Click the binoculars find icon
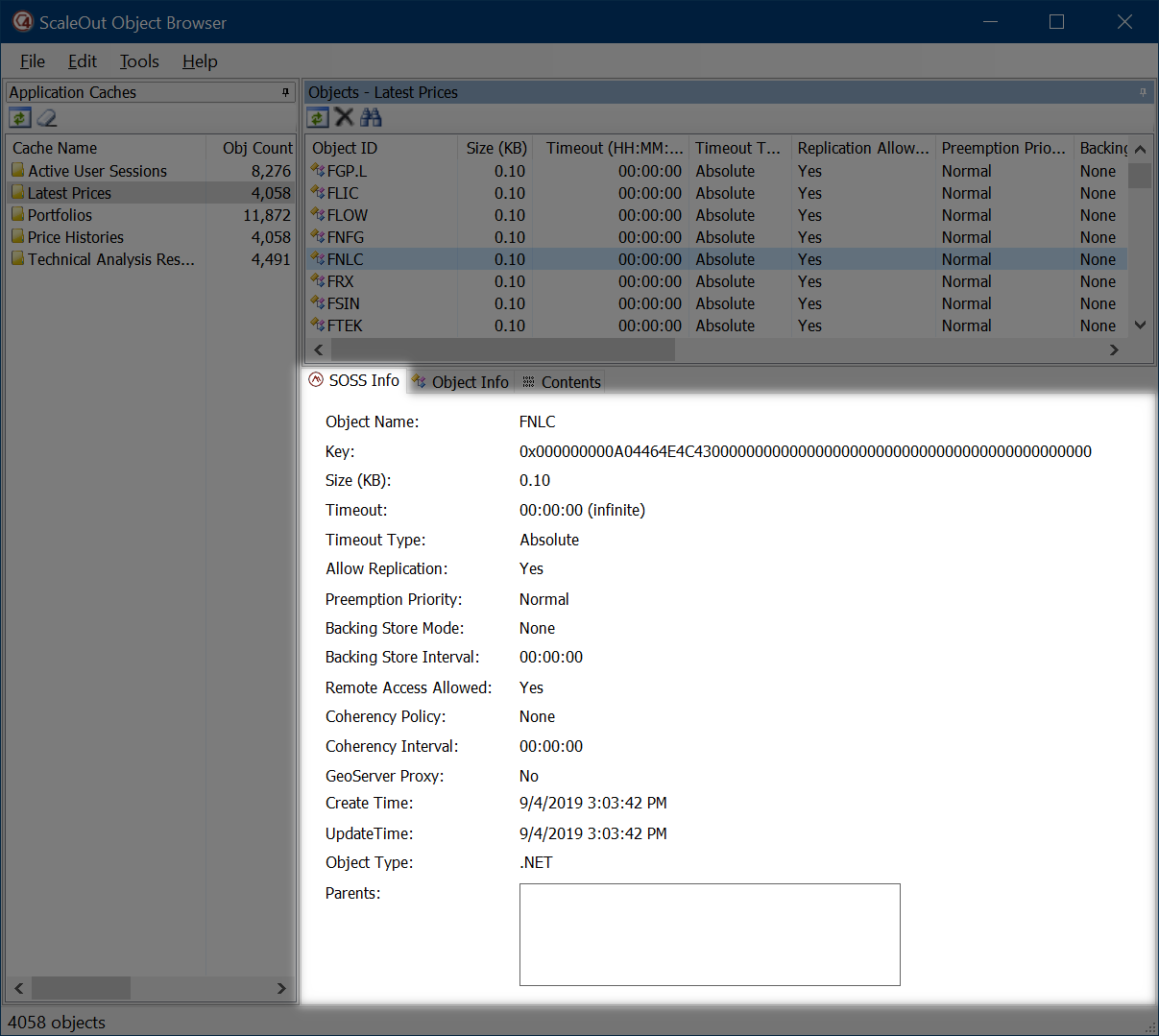The image size is (1159, 1036). [371, 117]
